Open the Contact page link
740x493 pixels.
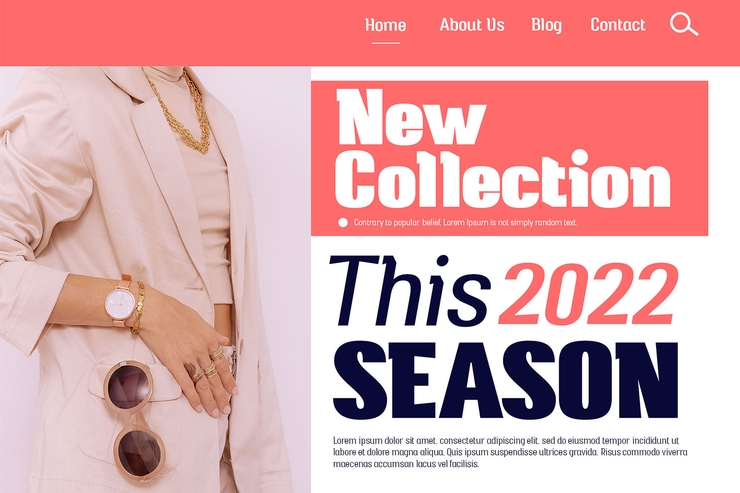(x=618, y=25)
